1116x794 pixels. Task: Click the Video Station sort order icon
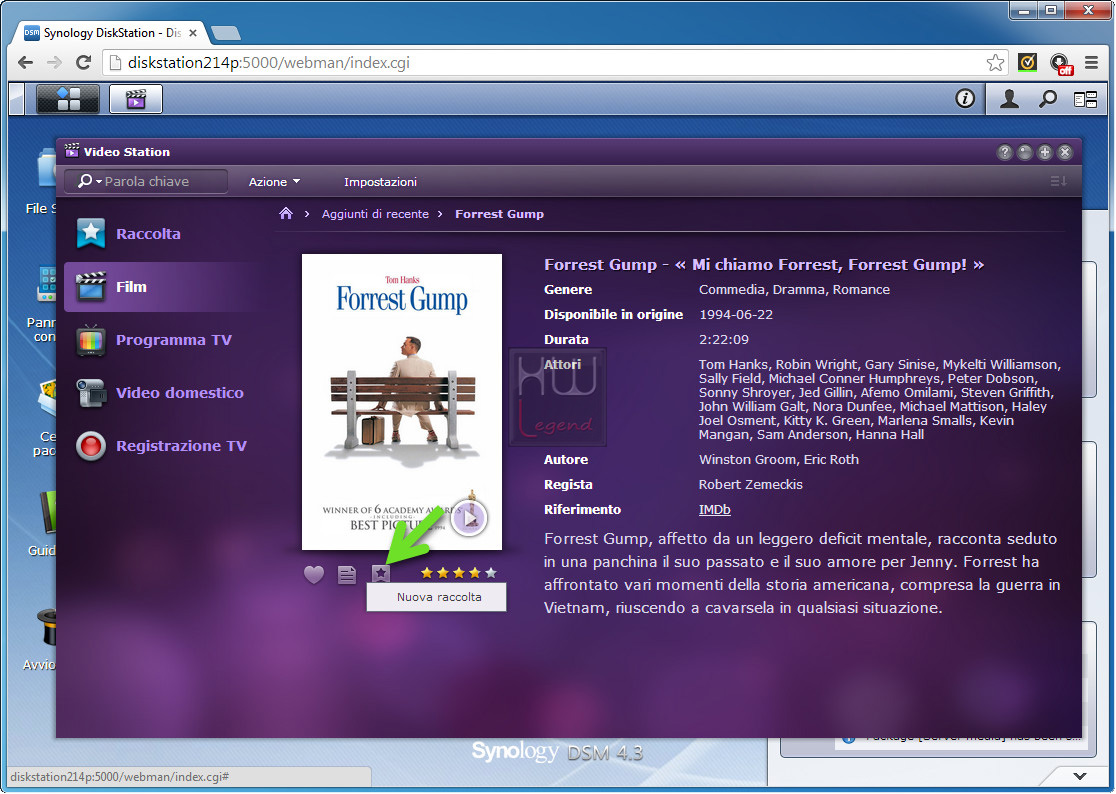coord(1058,181)
